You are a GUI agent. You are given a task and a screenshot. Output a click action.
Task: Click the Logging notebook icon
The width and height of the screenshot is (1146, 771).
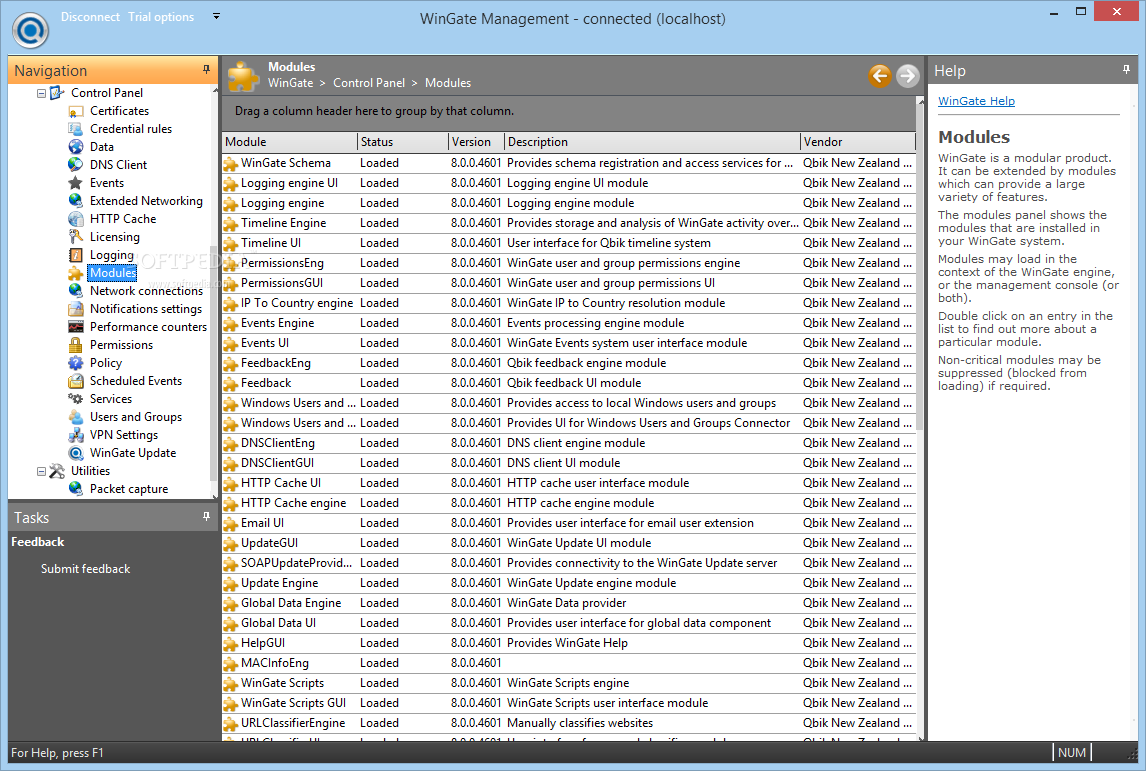point(75,255)
